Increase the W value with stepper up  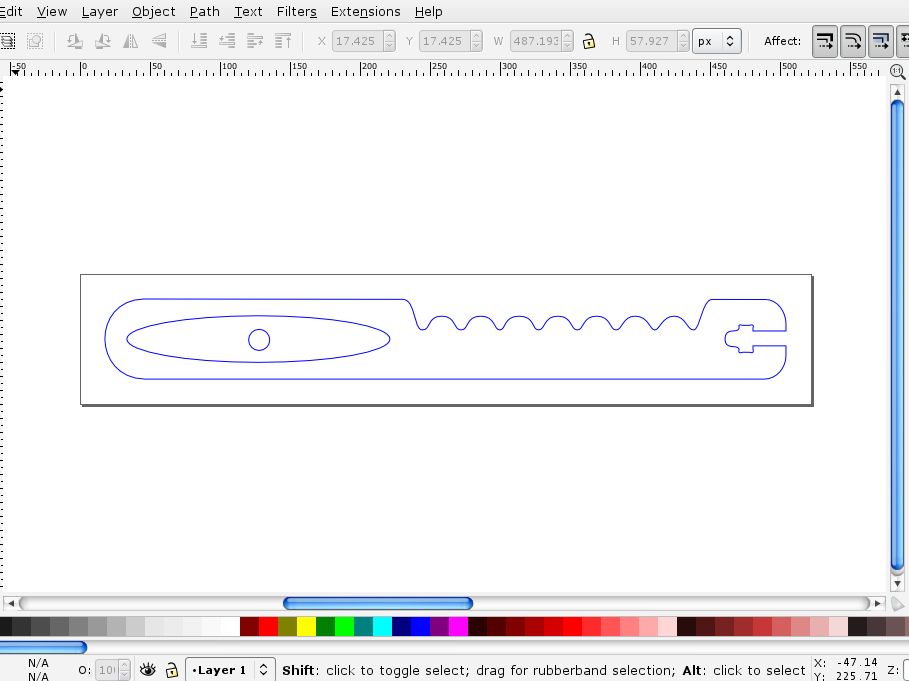tap(568, 36)
